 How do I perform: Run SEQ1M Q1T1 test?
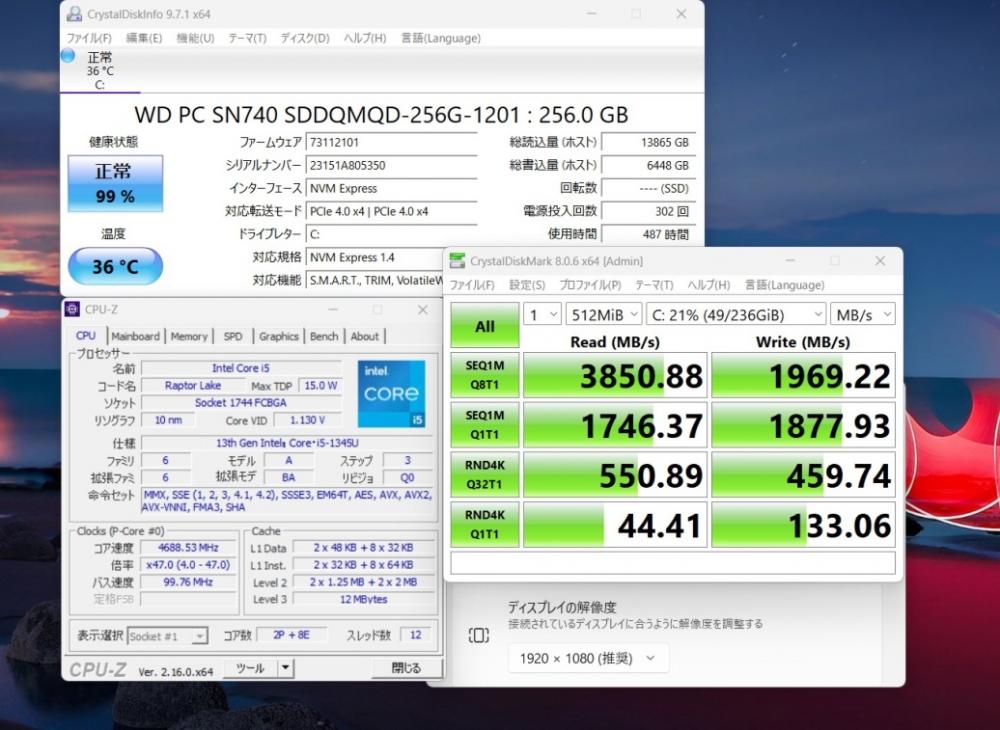click(x=485, y=425)
